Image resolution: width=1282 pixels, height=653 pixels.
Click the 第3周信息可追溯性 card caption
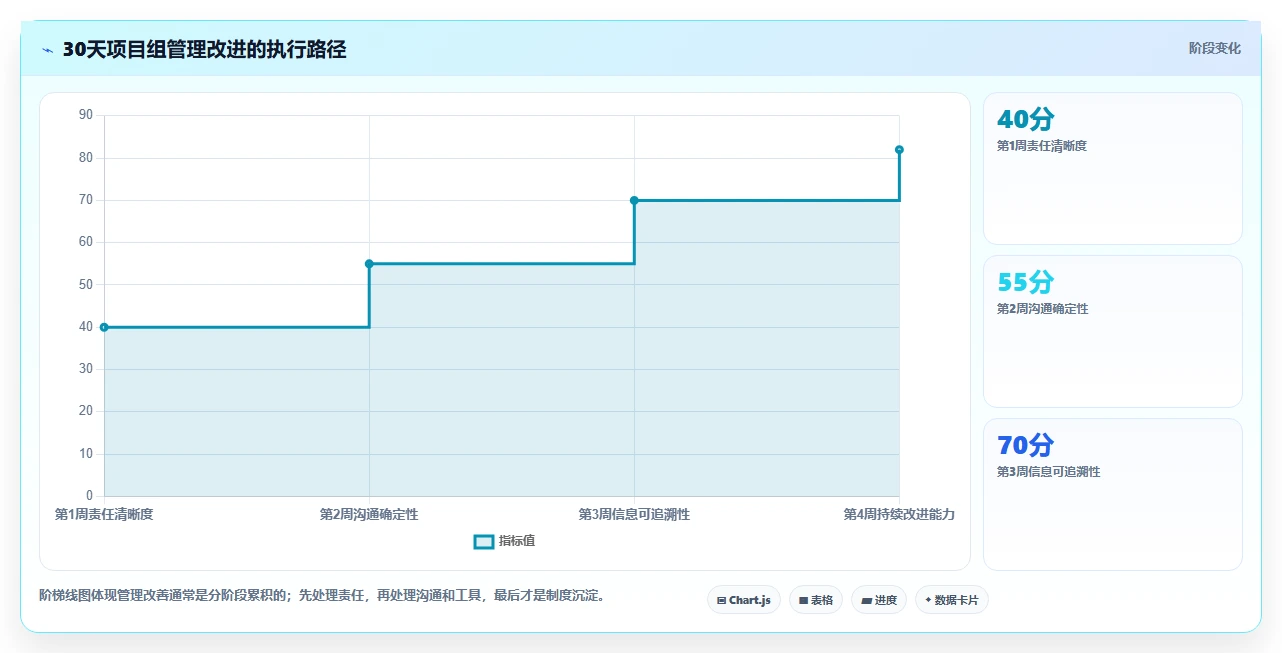(x=1049, y=472)
